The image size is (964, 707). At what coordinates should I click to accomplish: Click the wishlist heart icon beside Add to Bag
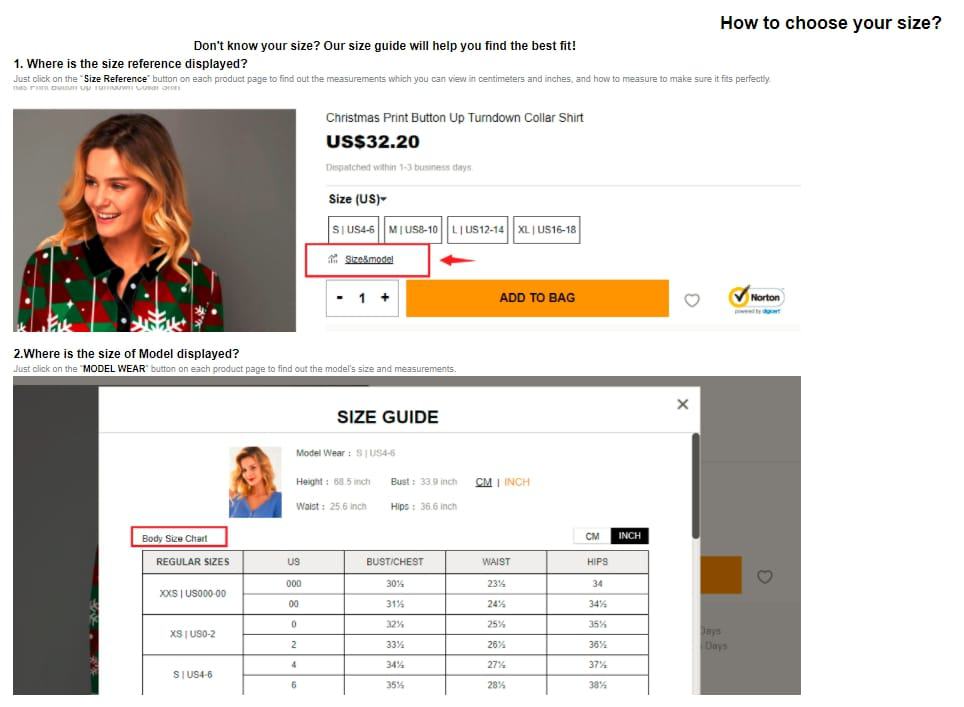point(692,300)
